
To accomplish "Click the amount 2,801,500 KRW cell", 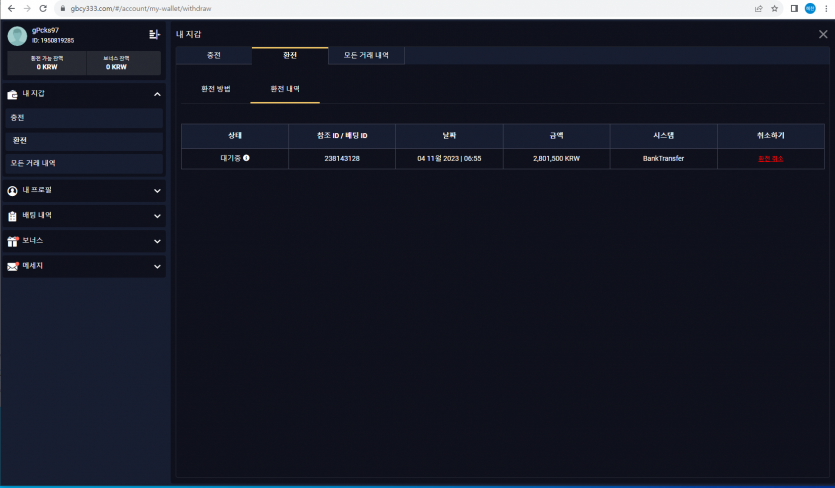I will click(x=556, y=159).
